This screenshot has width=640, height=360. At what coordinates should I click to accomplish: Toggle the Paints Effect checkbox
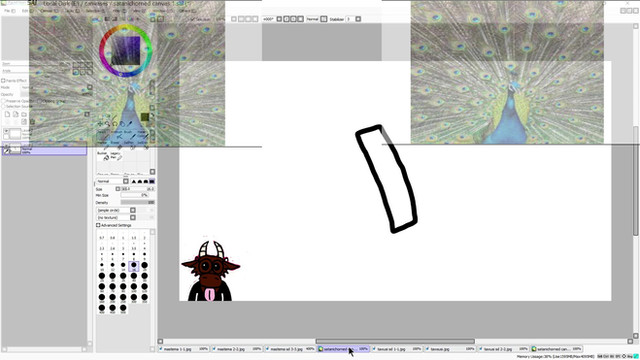coord(3,81)
